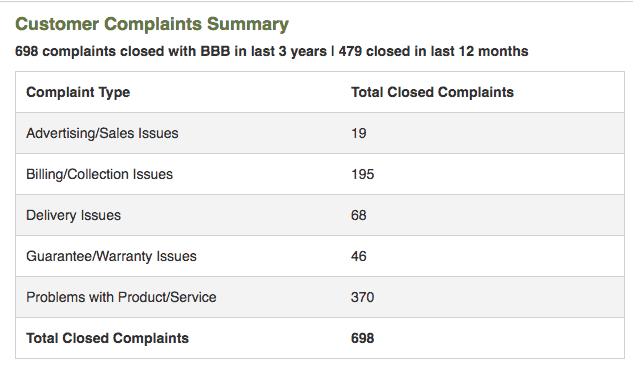This screenshot has width=633, height=366.
Task: Click the '479 closed in last 12 months' text
Action: [x=433, y=52]
